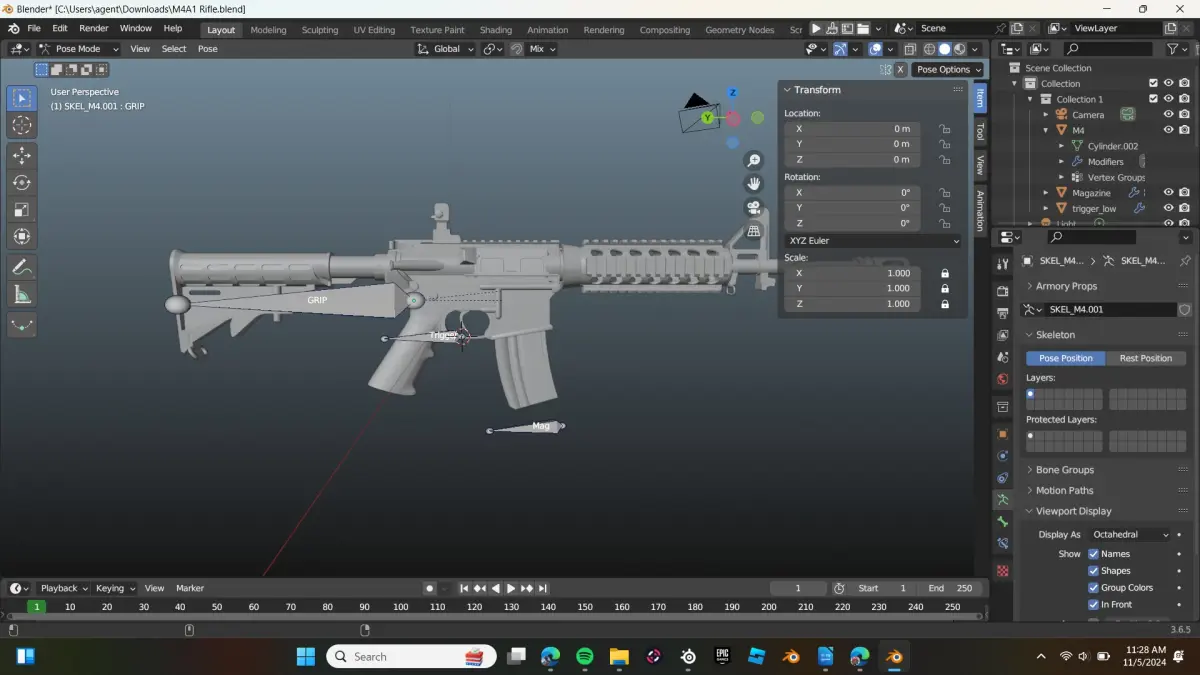Switch to solid viewport shading
The width and height of the screenshot is (1200, 675).
pyautogui.click(x=945, y=49)
